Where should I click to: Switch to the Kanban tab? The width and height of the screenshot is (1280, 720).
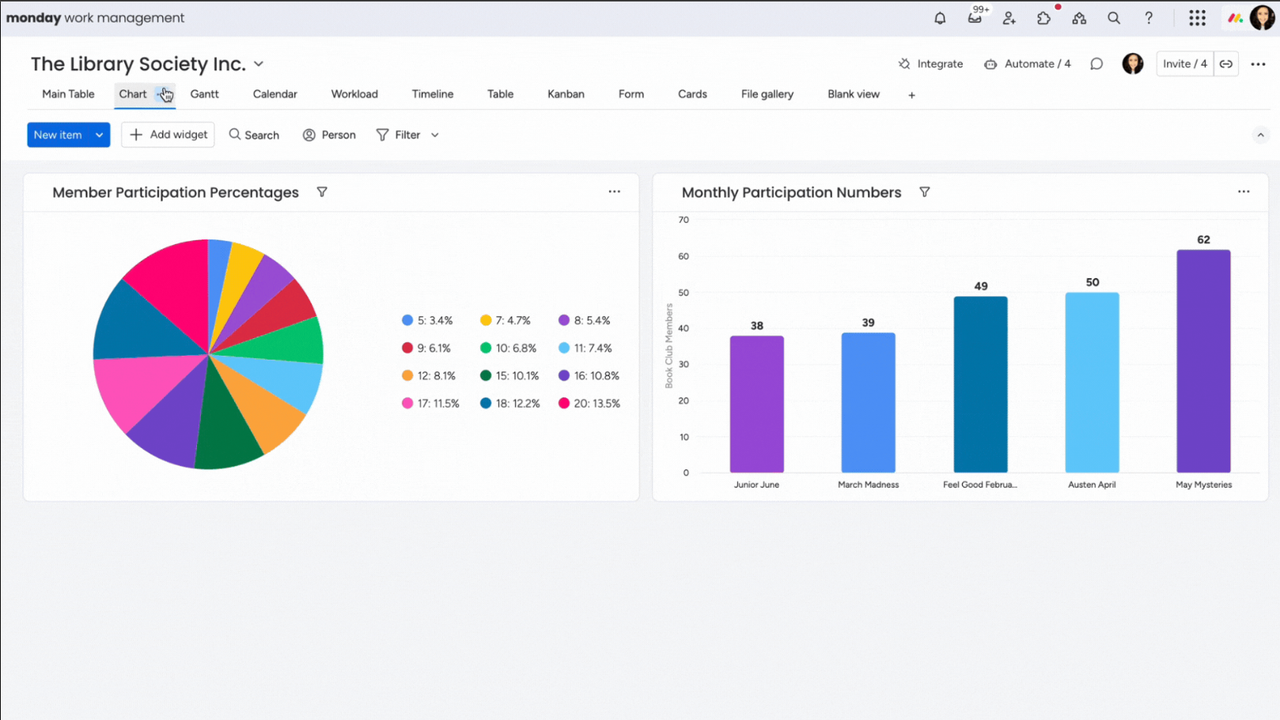coord(566,94)
